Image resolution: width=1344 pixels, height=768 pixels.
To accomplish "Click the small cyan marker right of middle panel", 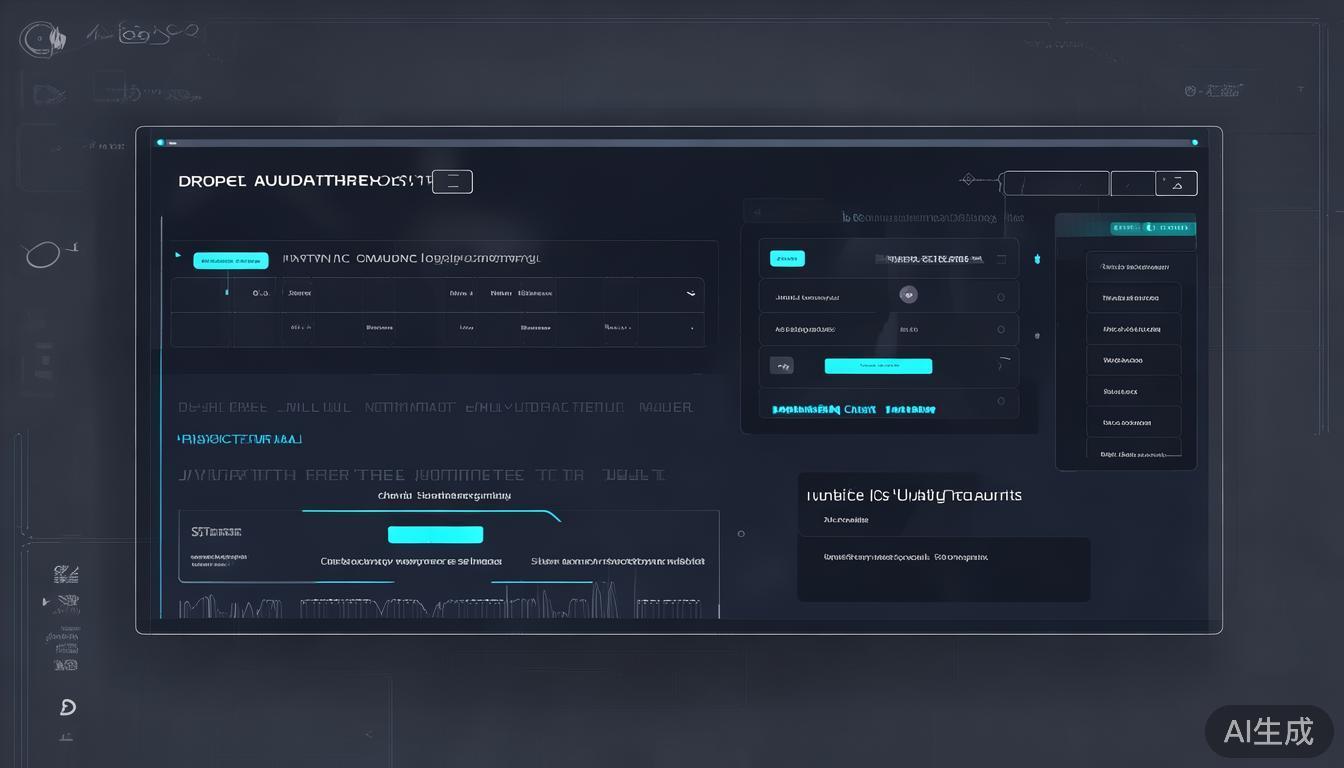I will coord(1037,259).
